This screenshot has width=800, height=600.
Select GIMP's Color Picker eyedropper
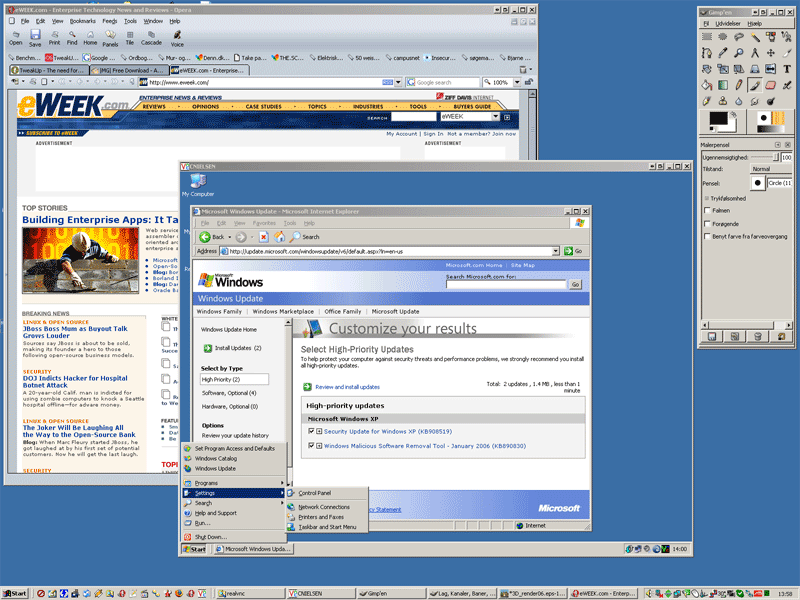[x=722, y=53]
